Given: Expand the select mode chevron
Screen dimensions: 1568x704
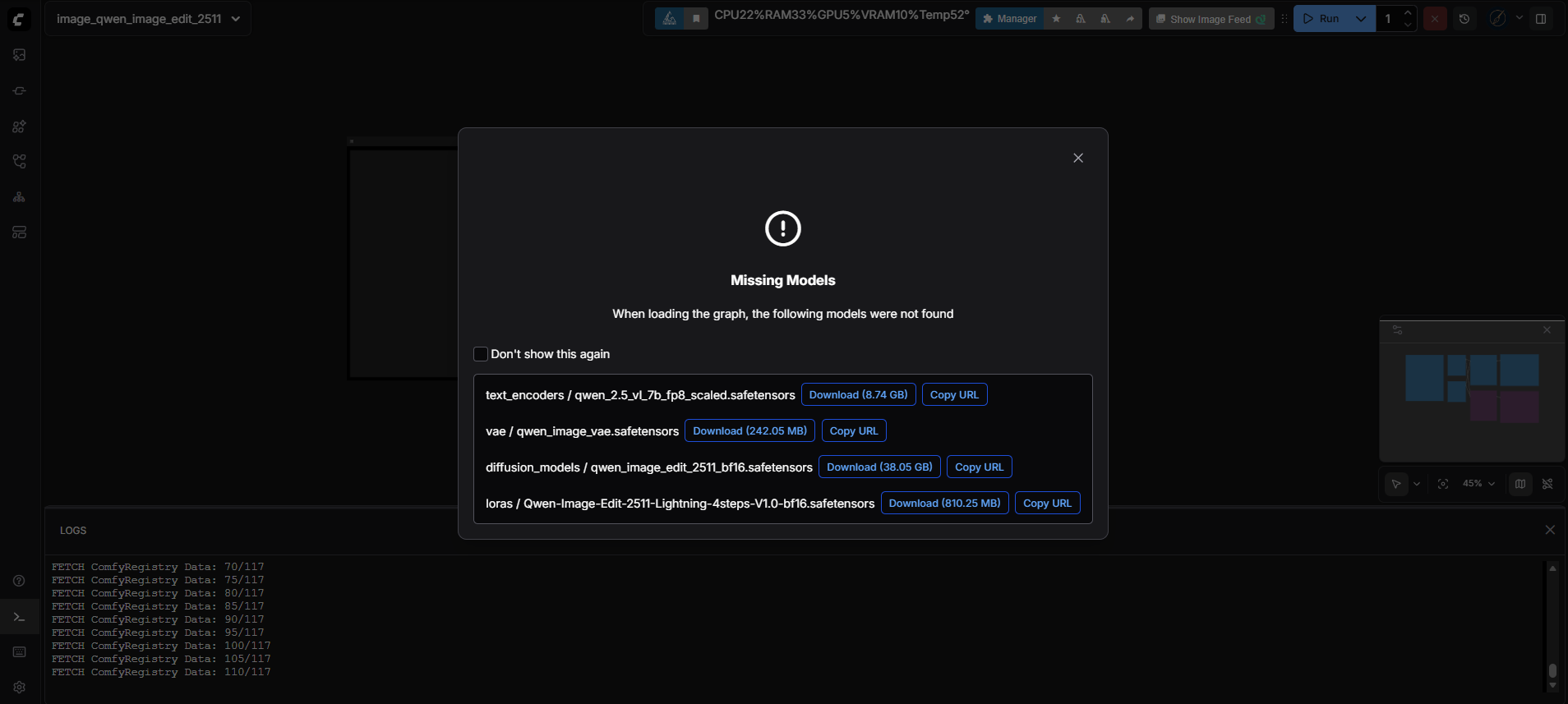Looking at the screenshot, I should [x=1417, y=484].
